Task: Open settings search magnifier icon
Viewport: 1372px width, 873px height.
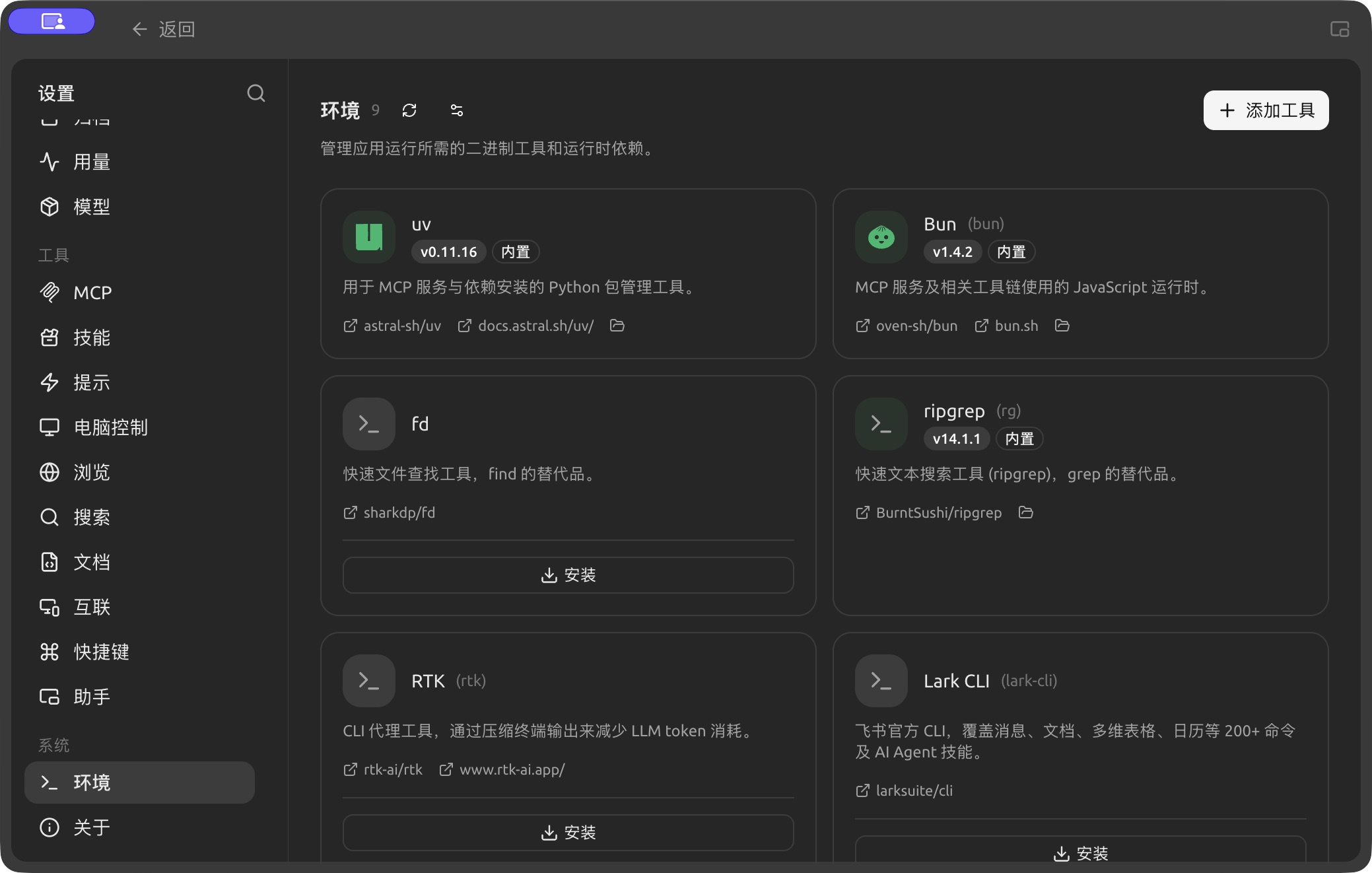Action: [256, 93]
